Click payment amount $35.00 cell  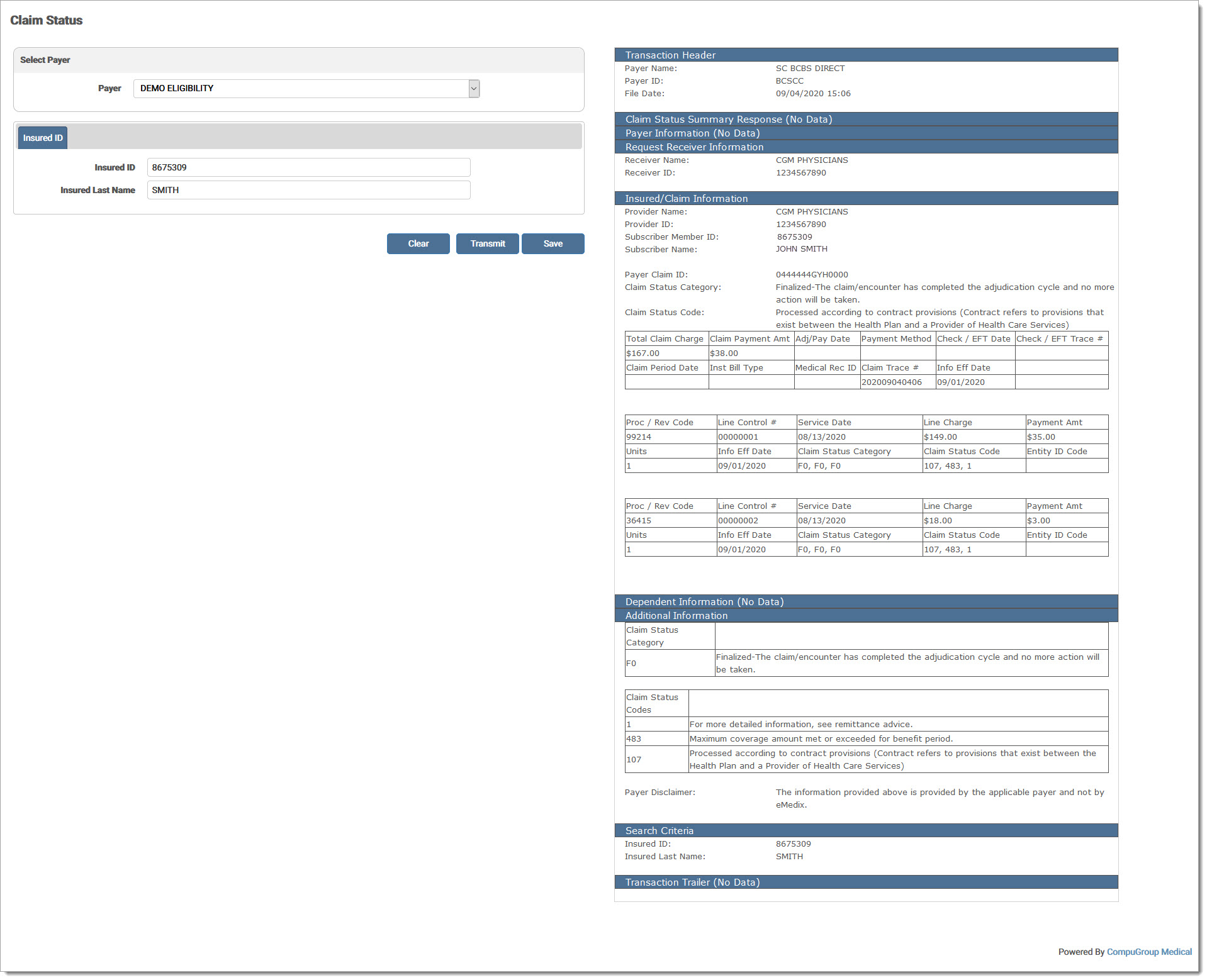(1067, 437)
